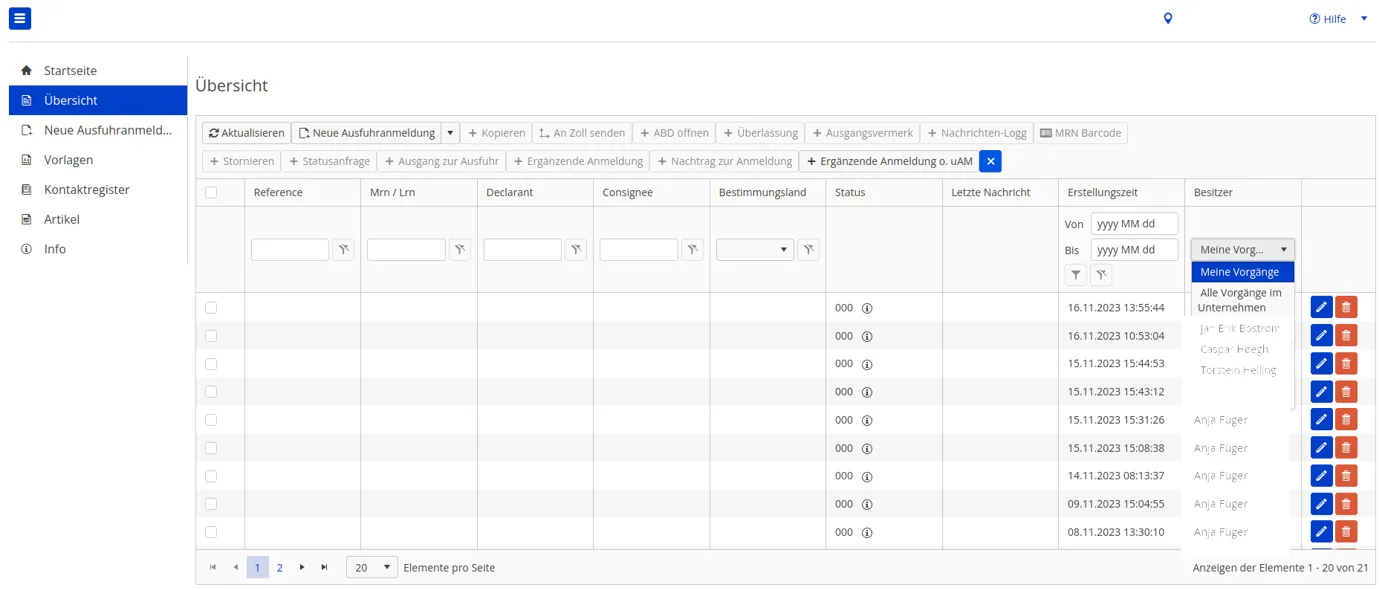Check the checkbox of the first row
The width and height of the screenshot is (1380, 590).
pyautogui.click(x=211, y=308)
